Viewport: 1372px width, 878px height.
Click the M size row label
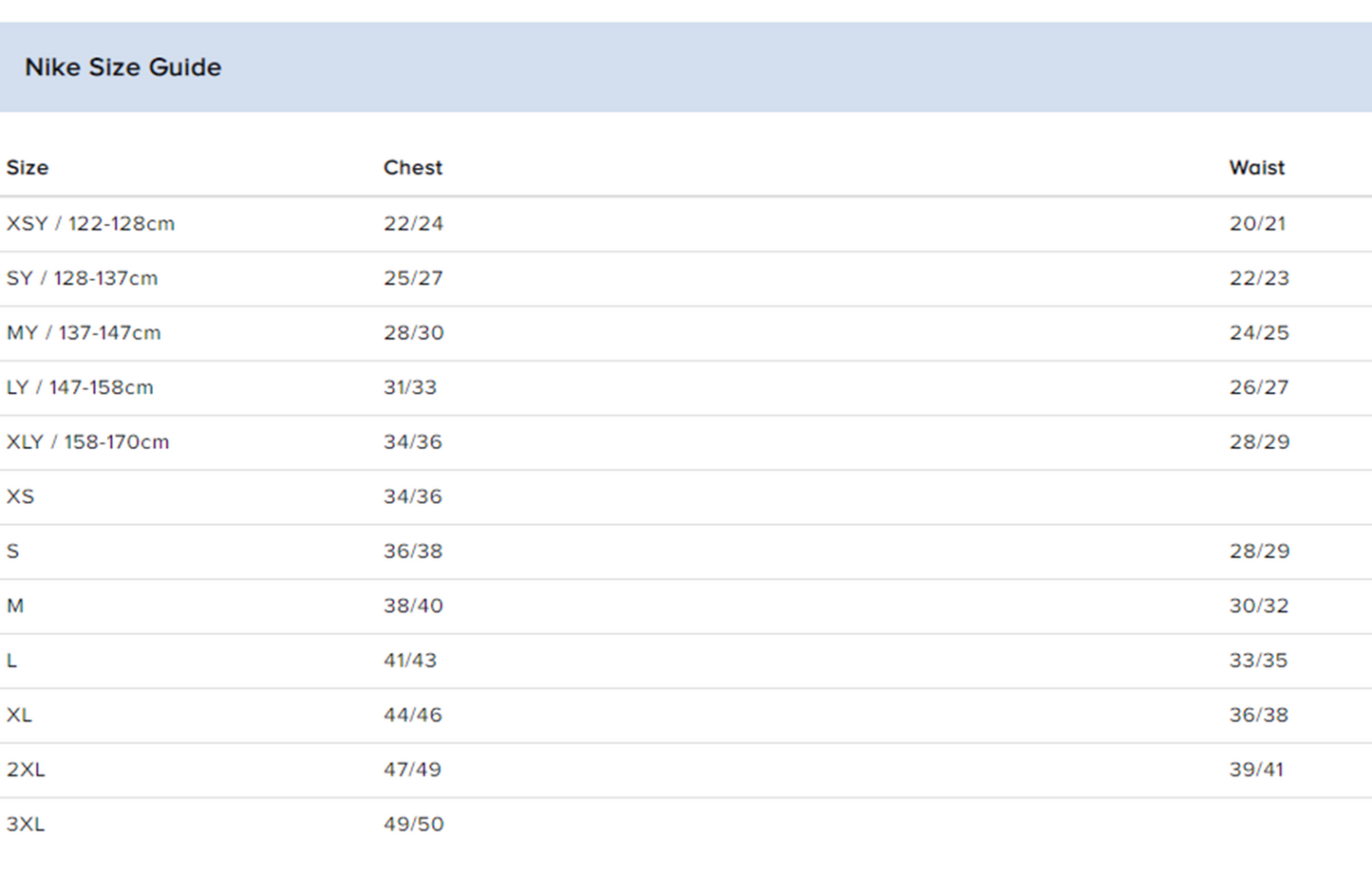pyautogui.click(x=15, y=606)
